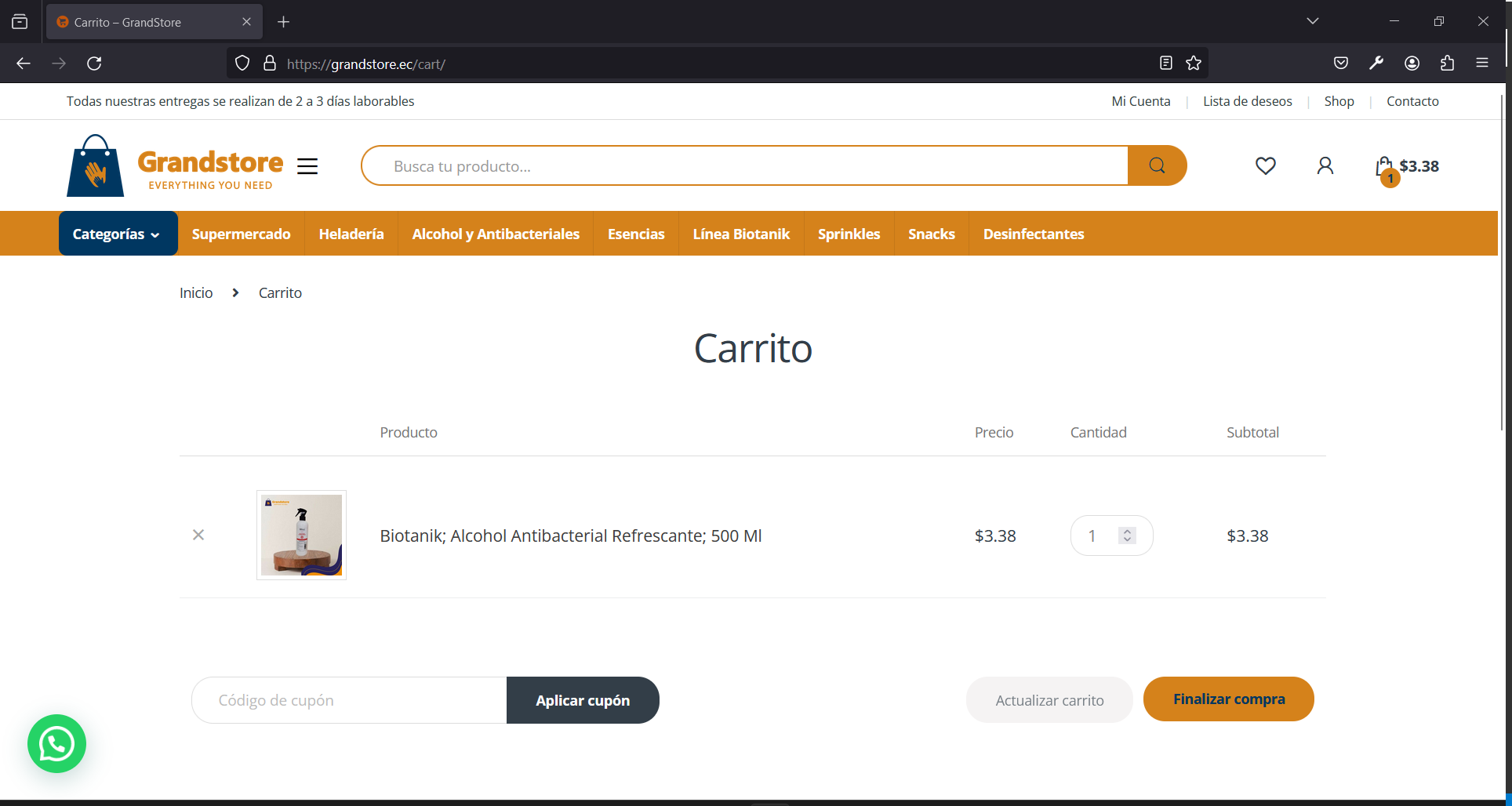The width and height of the screenshot is (1512, 806).
Task: Open the Lista de deseos link
Action: pyautogui.click(x=1247, y=101)
